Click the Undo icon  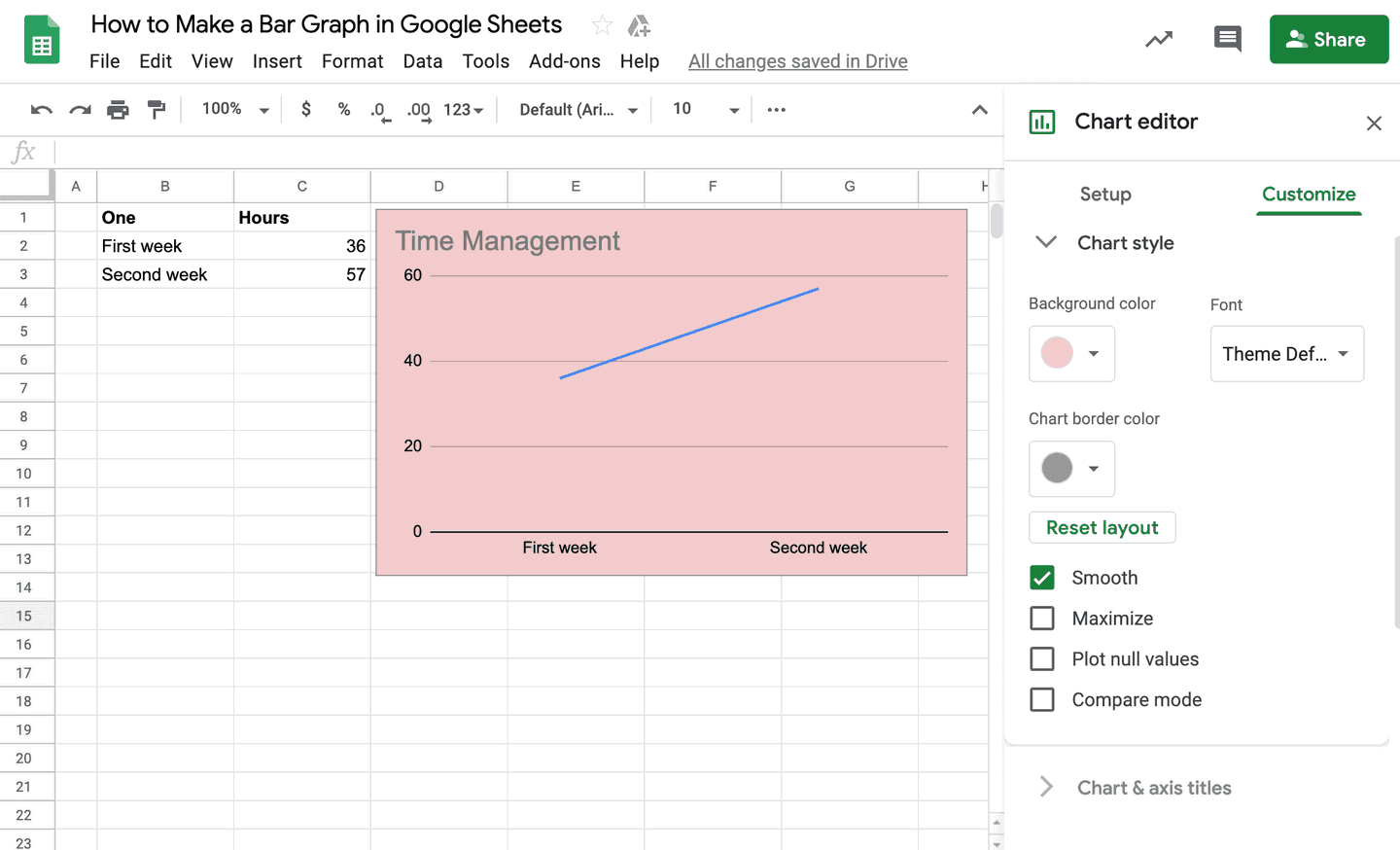(x=41, y=109)
